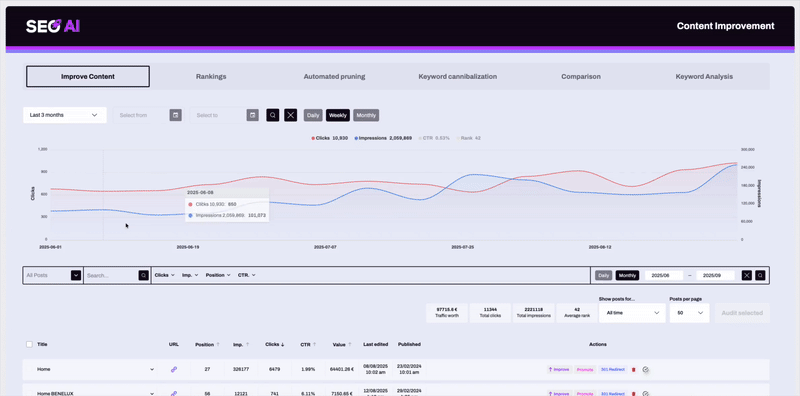Click the Average rank summary card

(577, 313)
